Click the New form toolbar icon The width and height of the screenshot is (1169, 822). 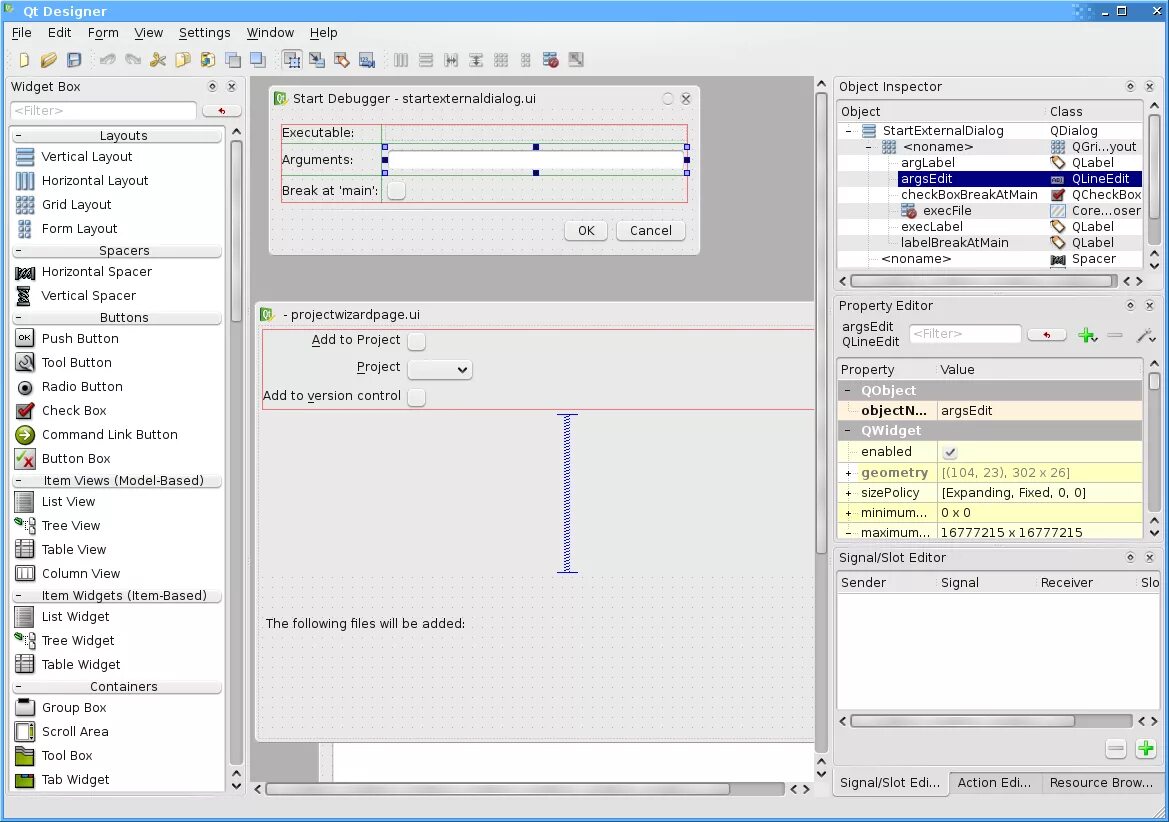[24, 60]
